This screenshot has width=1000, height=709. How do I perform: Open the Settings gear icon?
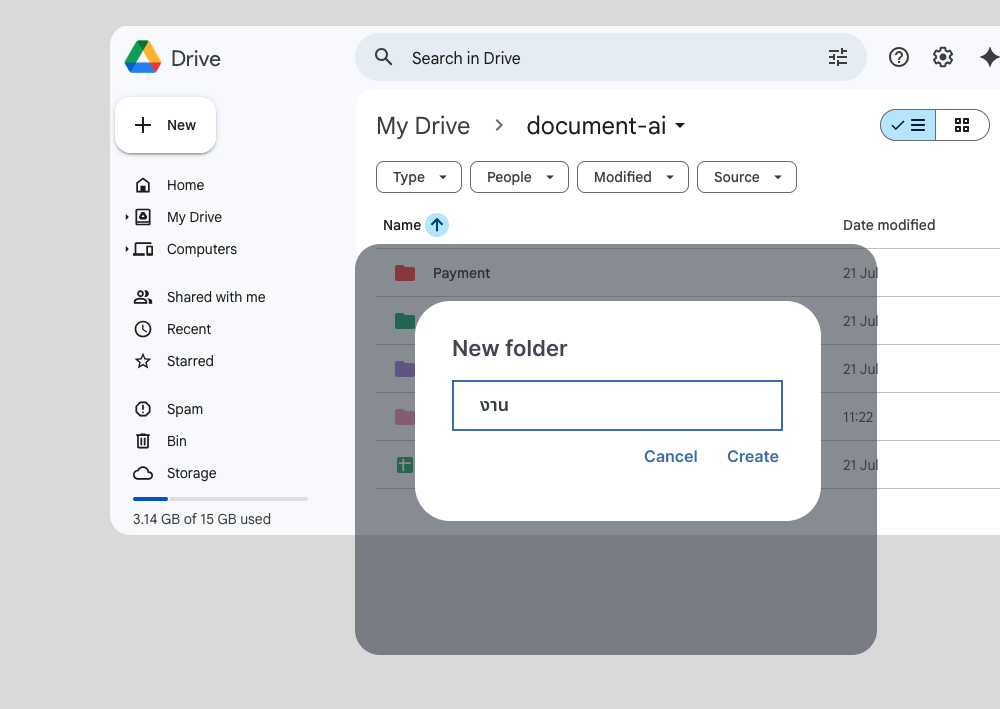943,58
